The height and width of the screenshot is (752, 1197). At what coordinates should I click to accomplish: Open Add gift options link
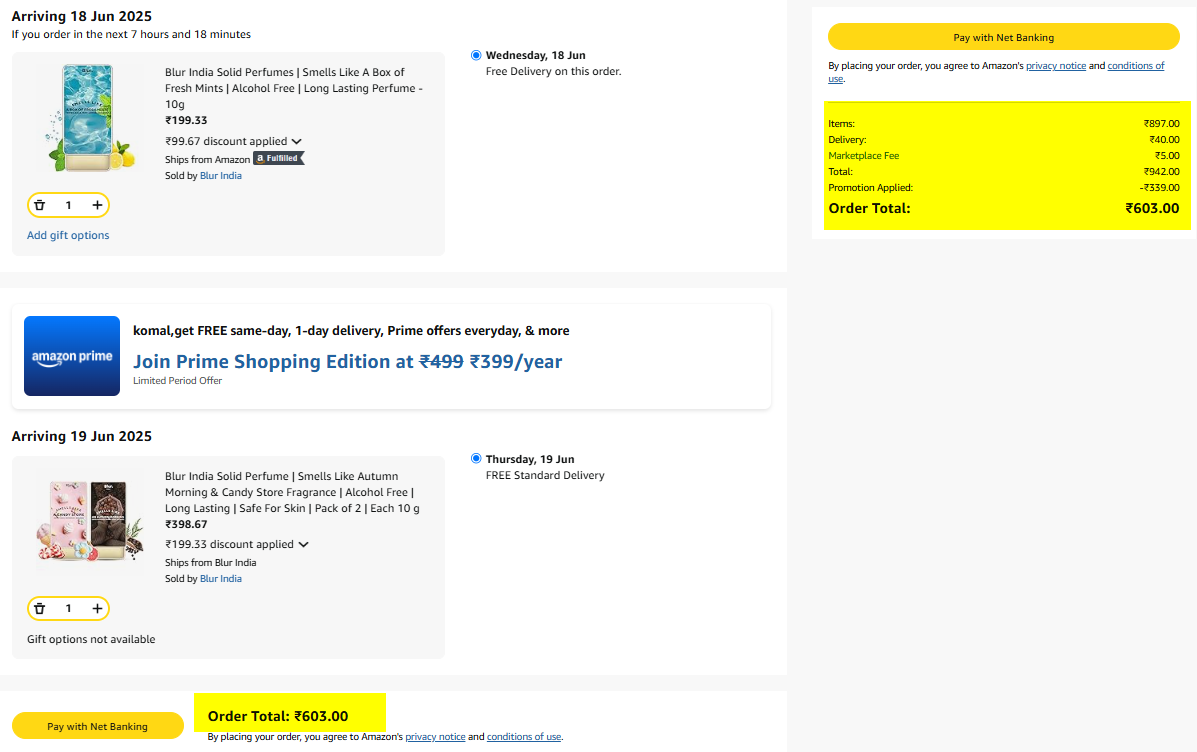(x=68, y=235)
